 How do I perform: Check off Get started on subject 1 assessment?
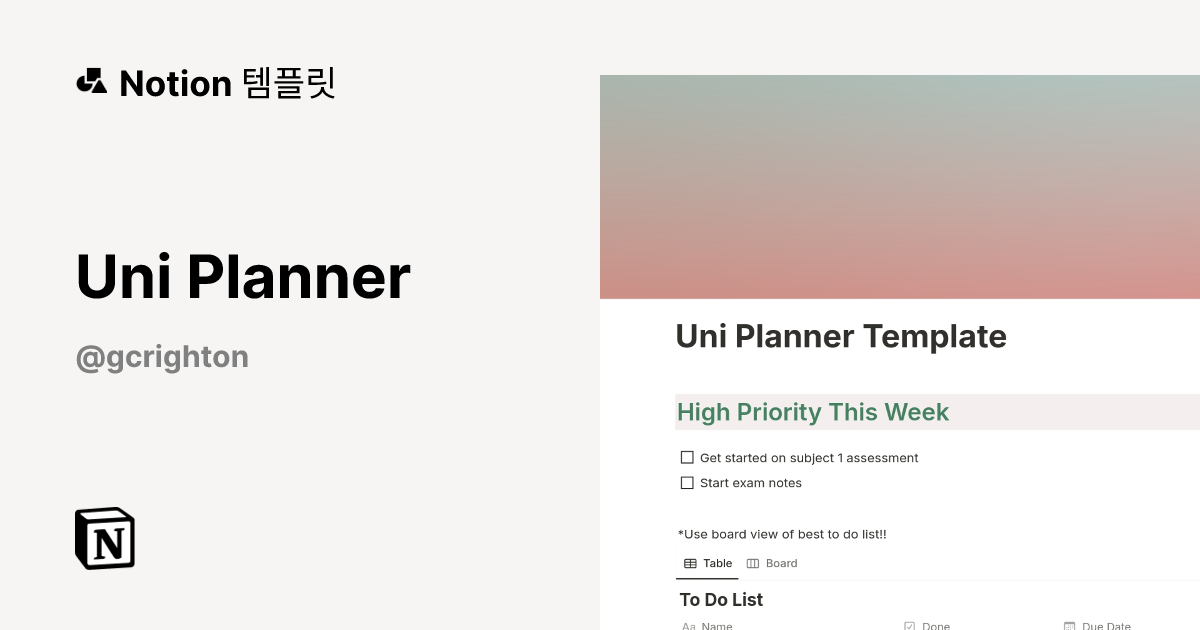click(x=687, y=457)
